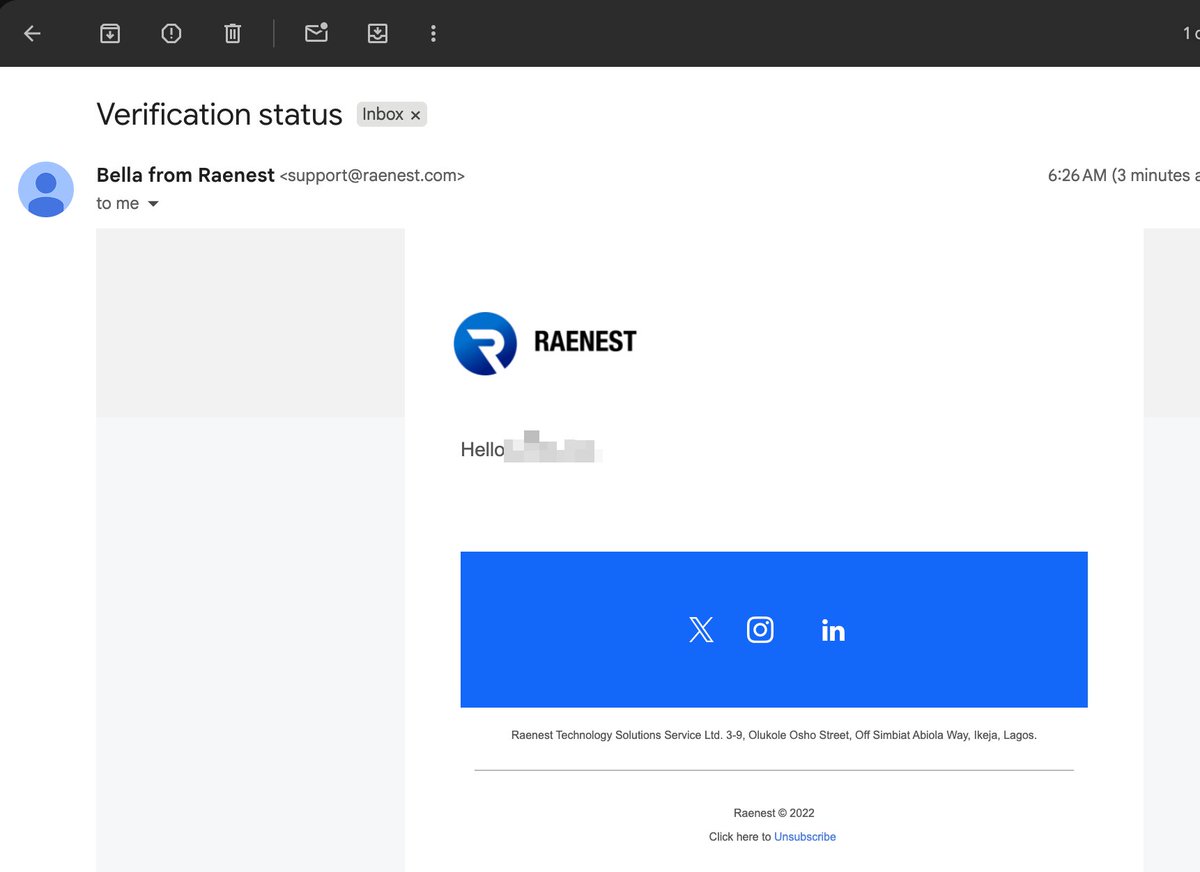1200x872 pixels.
Task: Click the Verification status subject
Action: click(219, 114)
